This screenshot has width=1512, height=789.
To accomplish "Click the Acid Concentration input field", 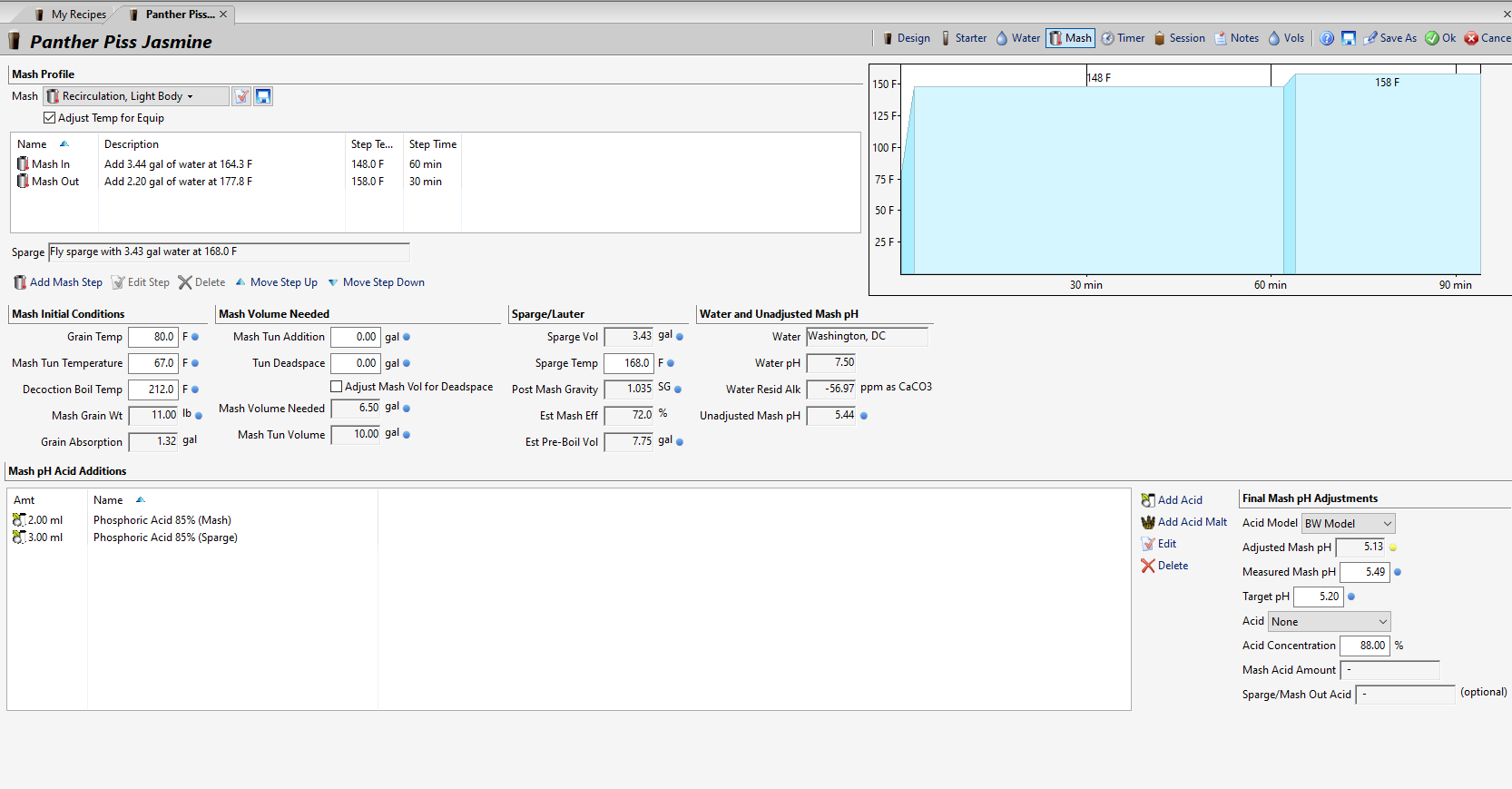I will pyautogui.click(x=1365, y=646).
